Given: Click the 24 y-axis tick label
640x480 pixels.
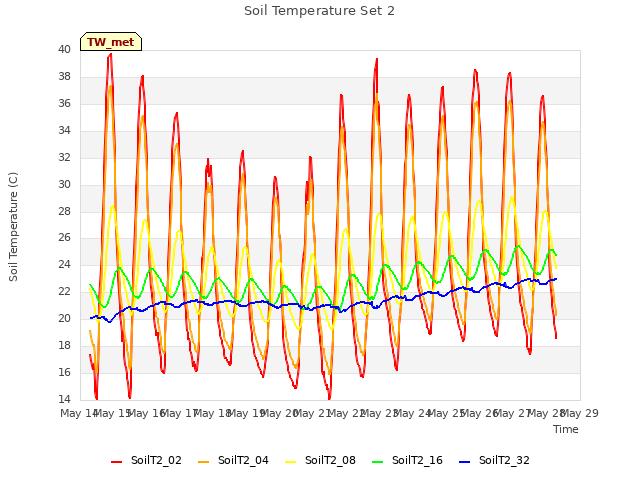Looking at the screenshot, I should tap(64, 264).
